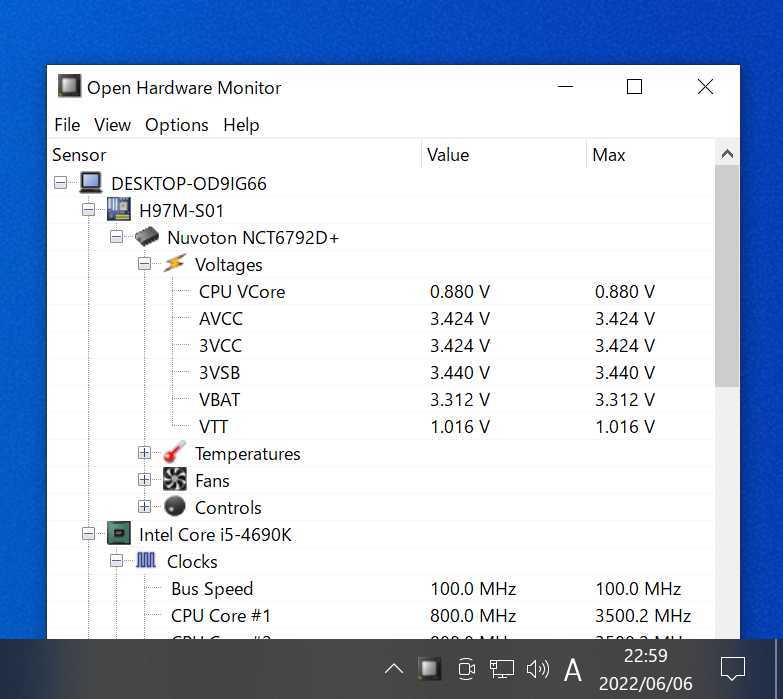Select the VTT sensor row
The height and width of the screenshot is (699, 783).
click(382, 426)
